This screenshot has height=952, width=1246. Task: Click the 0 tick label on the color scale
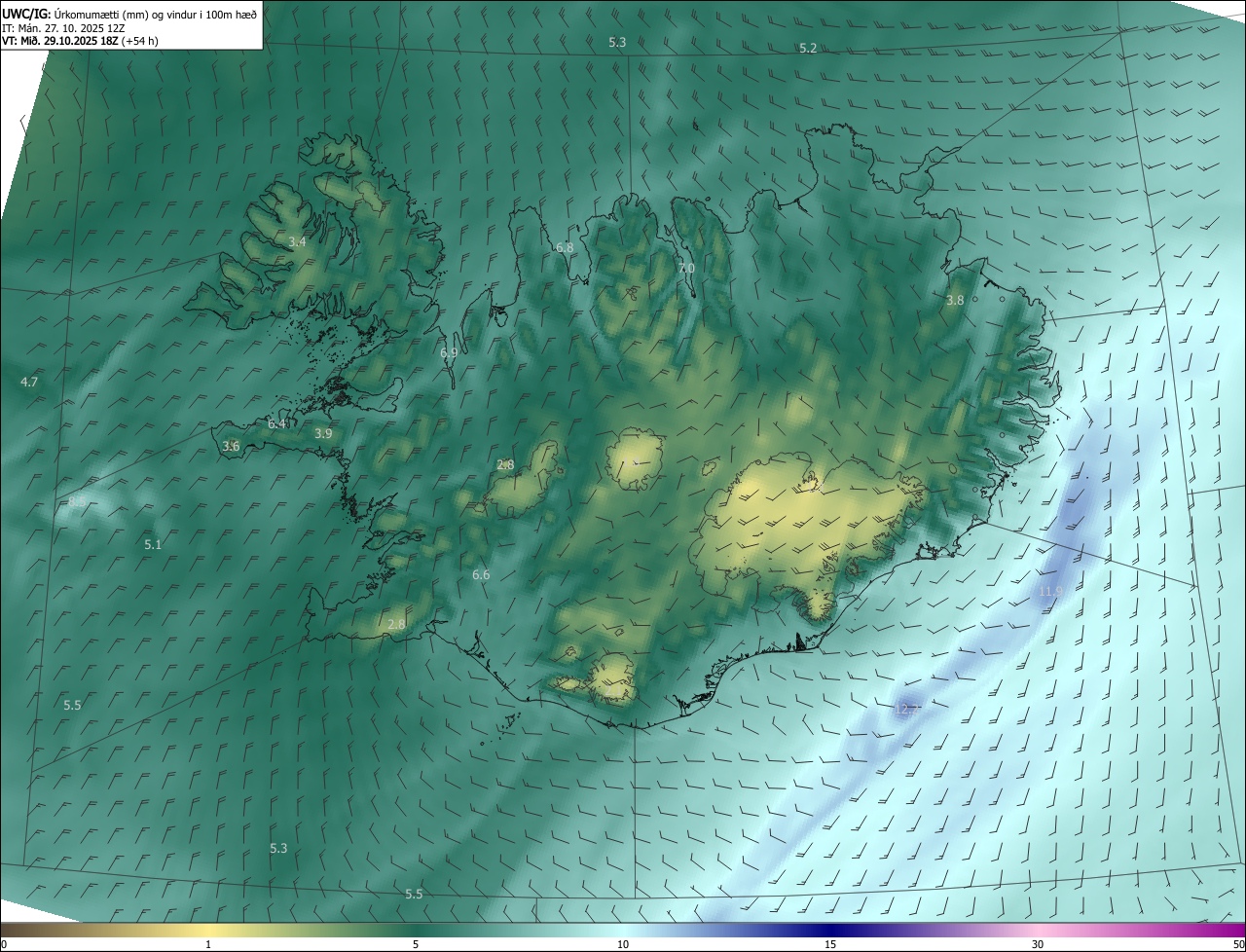4,944
